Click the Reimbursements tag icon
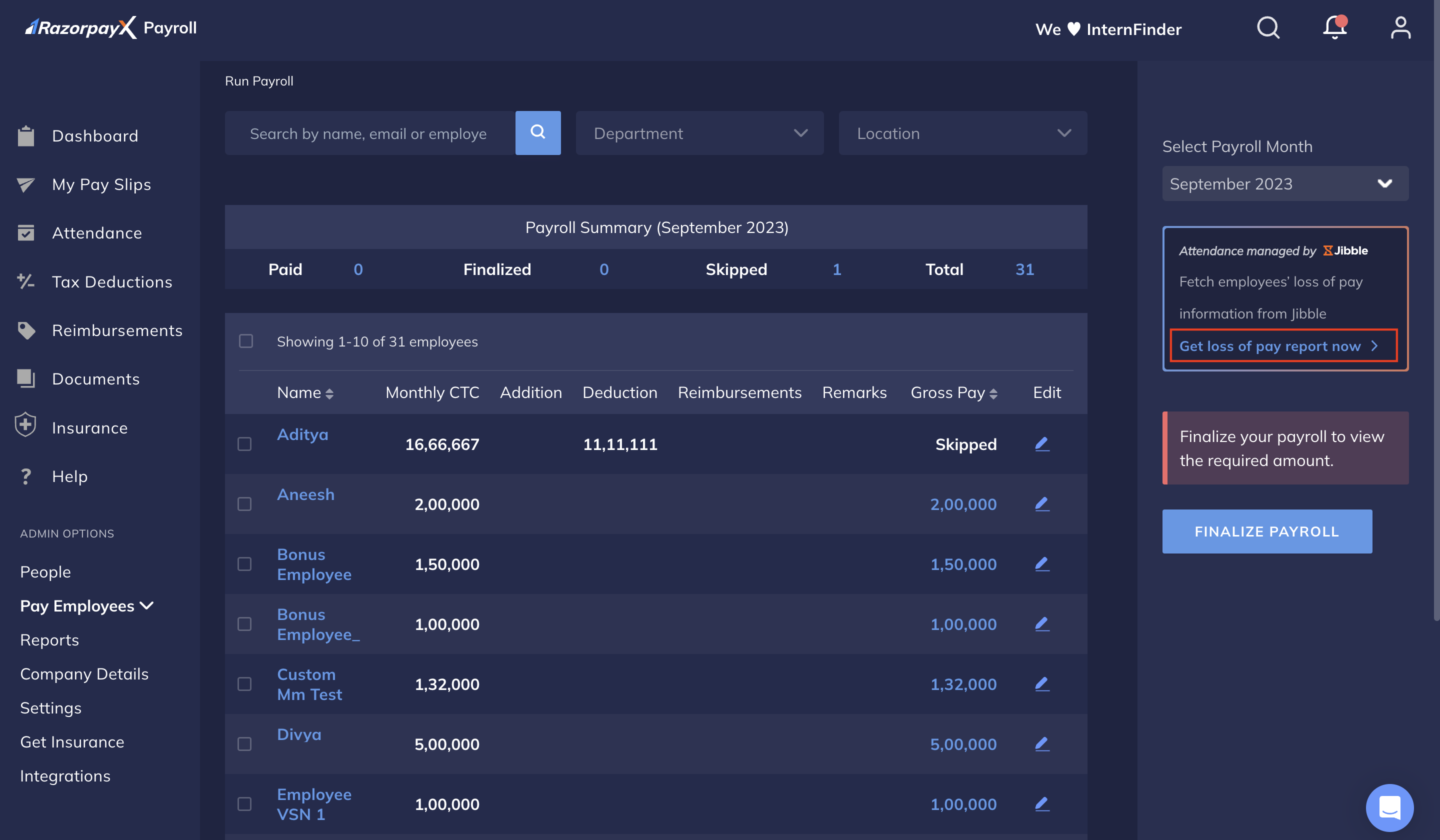The width and height of the screenshot is (1440, 840). [25, 330]
